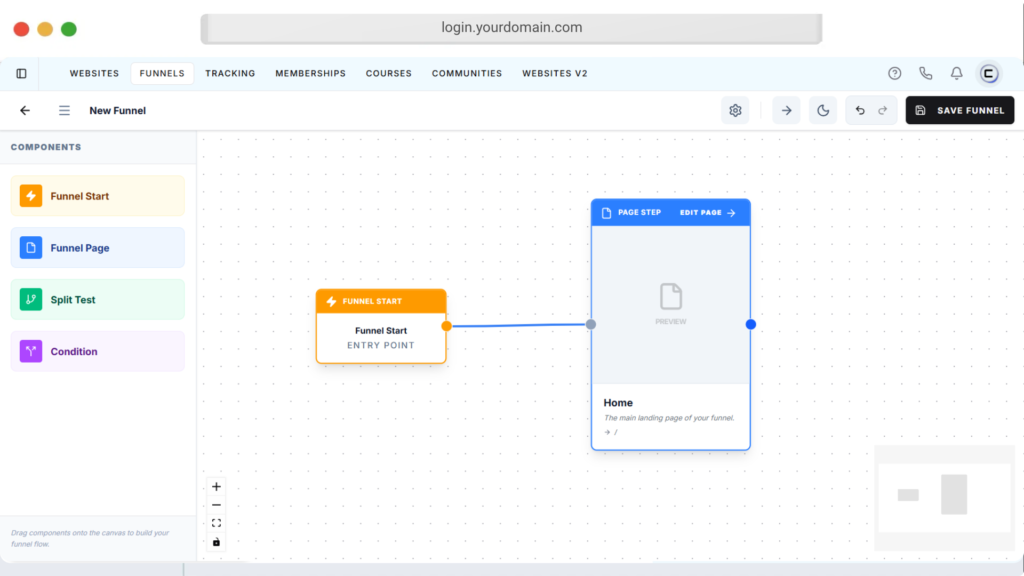Click the phone dialer icon
The image size is (1024, 576).
click(x=925, y=73)
